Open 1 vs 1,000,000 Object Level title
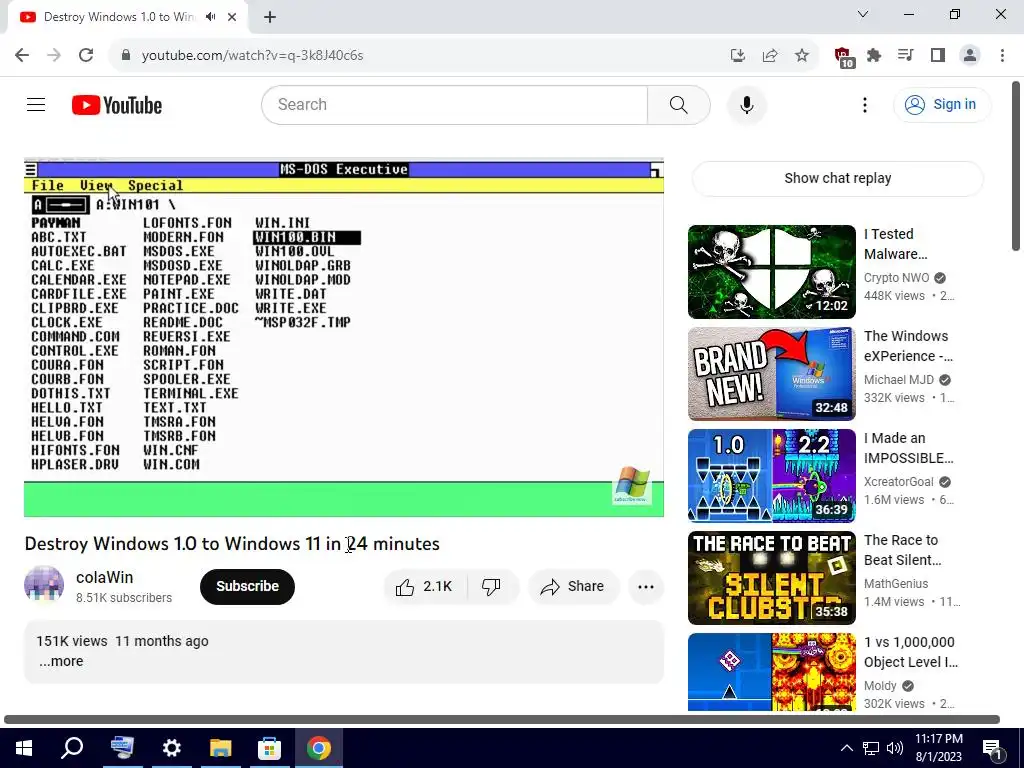 [x=910, y=652]
